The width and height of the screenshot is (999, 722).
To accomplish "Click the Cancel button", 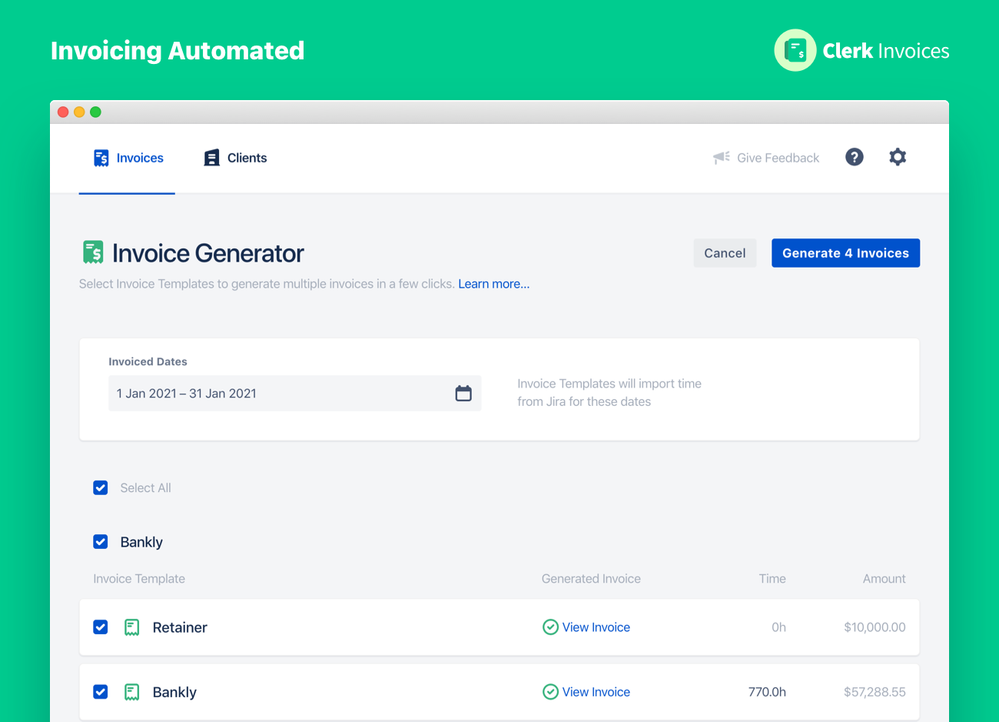I will pyautogui.click(x=724, y=252).
